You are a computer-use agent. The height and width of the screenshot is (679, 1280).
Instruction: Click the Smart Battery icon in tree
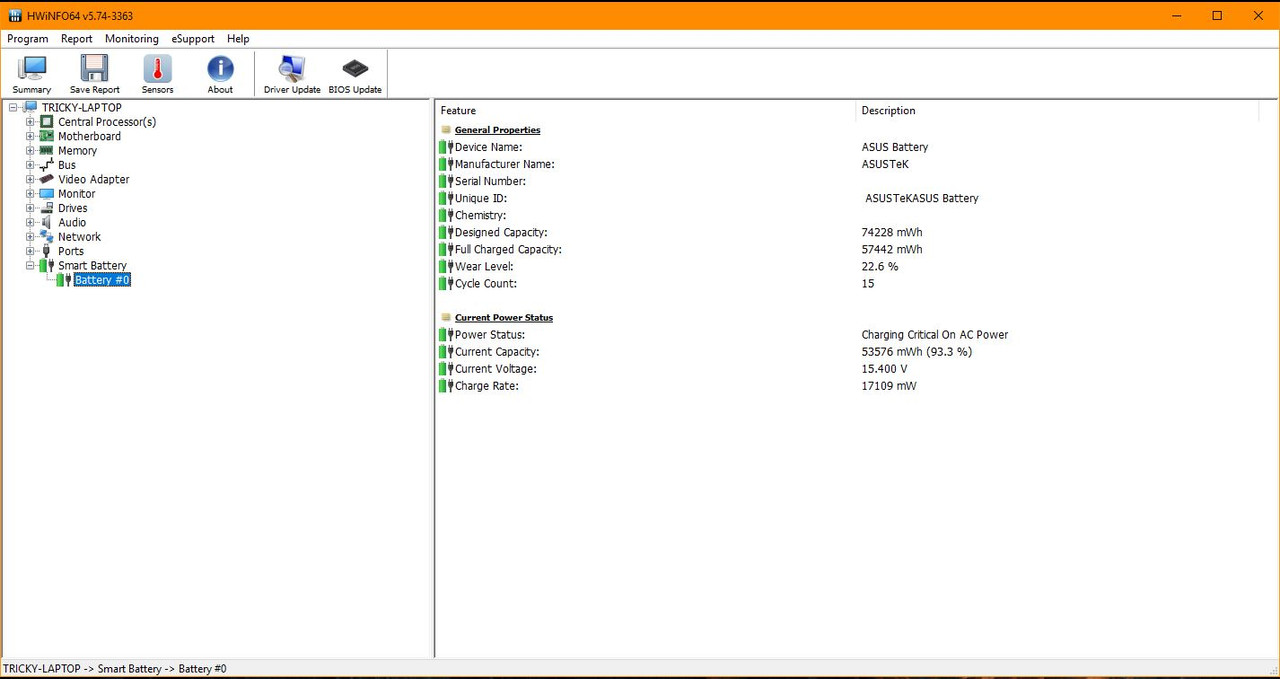pos(47,266)
